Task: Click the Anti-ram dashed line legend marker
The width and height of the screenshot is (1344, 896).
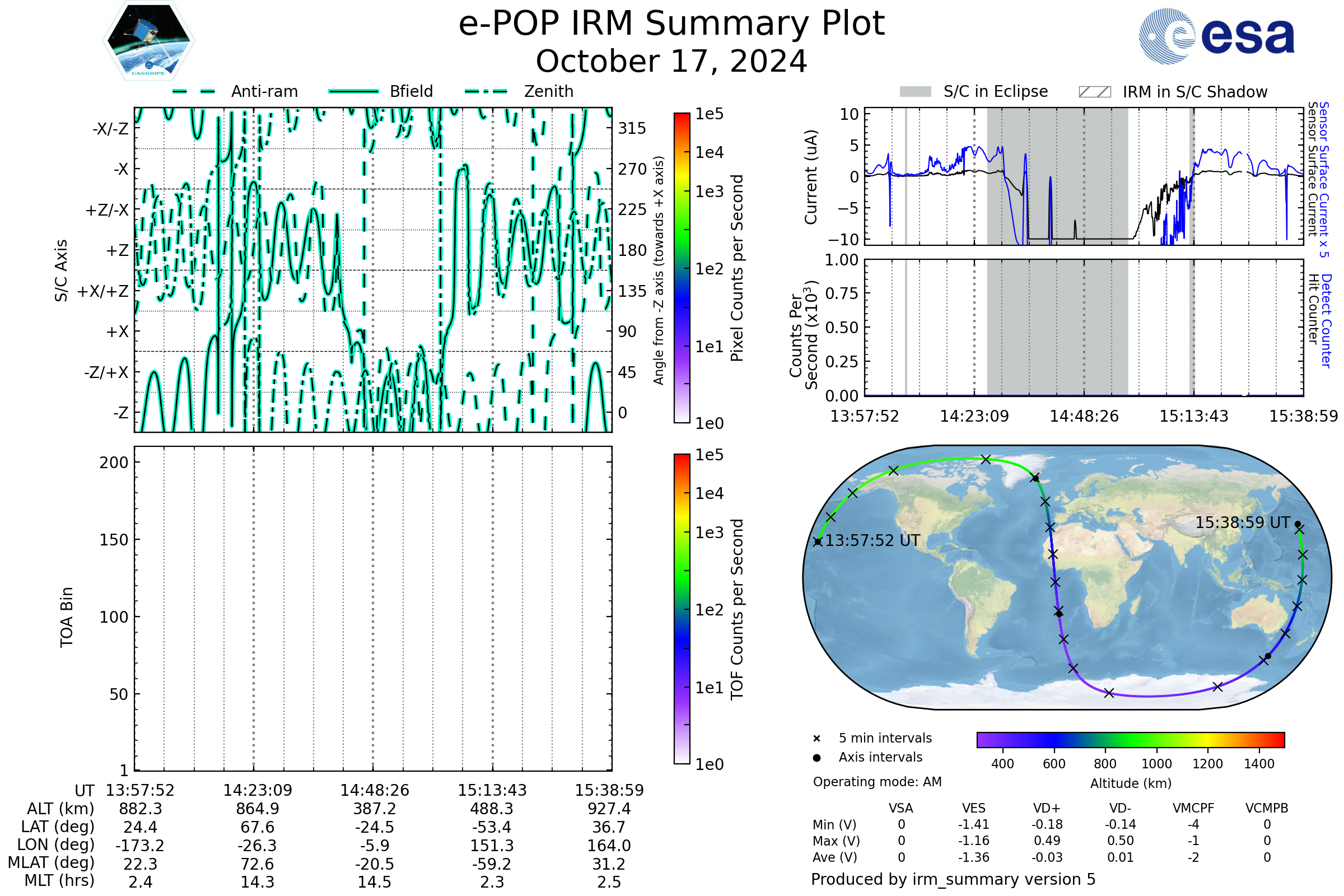Action: [194, 91]
